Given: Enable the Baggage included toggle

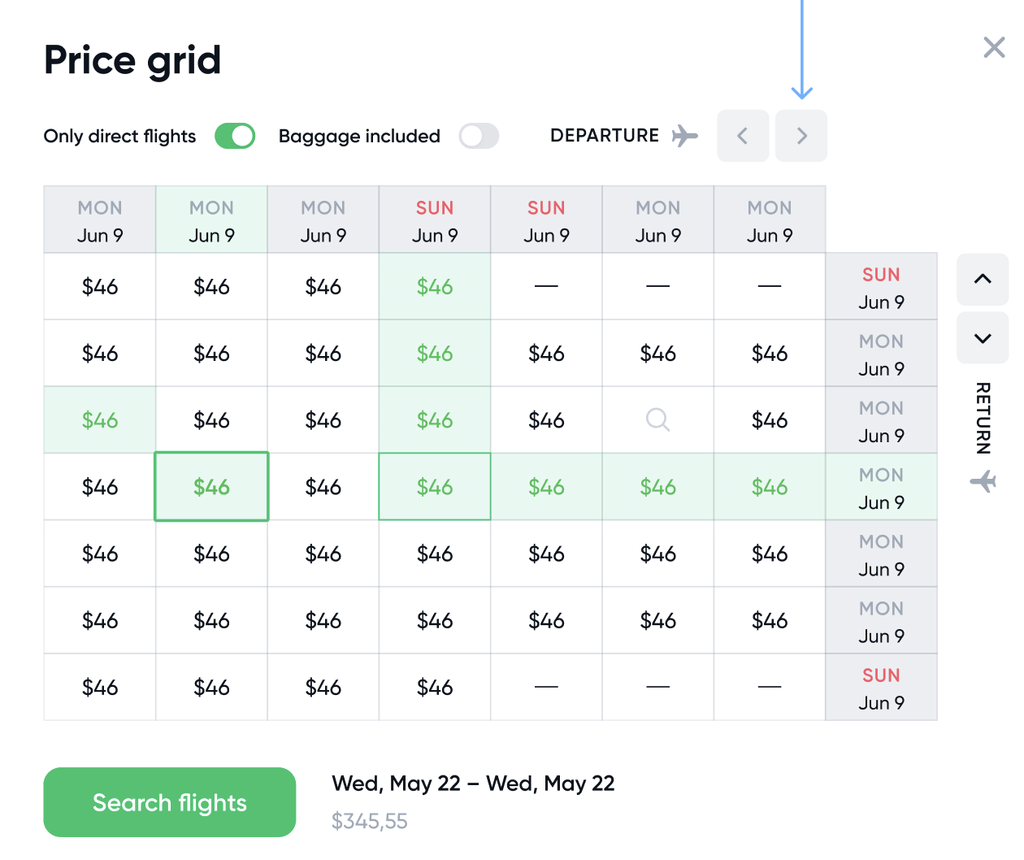Looking at the screenshot, I should pyautogui.click(x=479, y=136).
